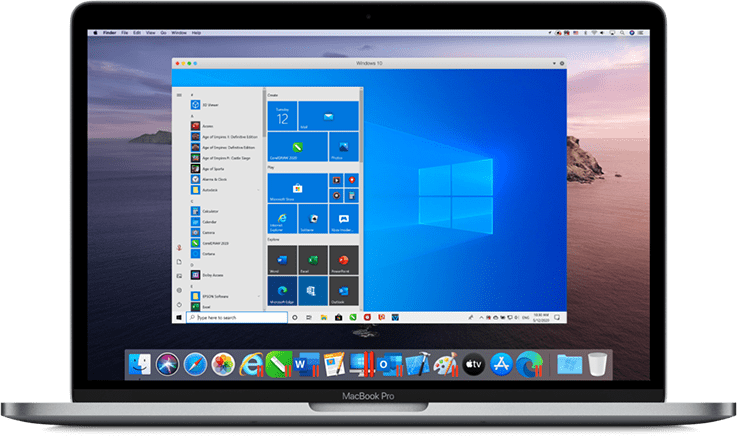The image size is (737, 437).
Task: Open Finder in the Mac Dock
Action: click(x=140, y=364)
